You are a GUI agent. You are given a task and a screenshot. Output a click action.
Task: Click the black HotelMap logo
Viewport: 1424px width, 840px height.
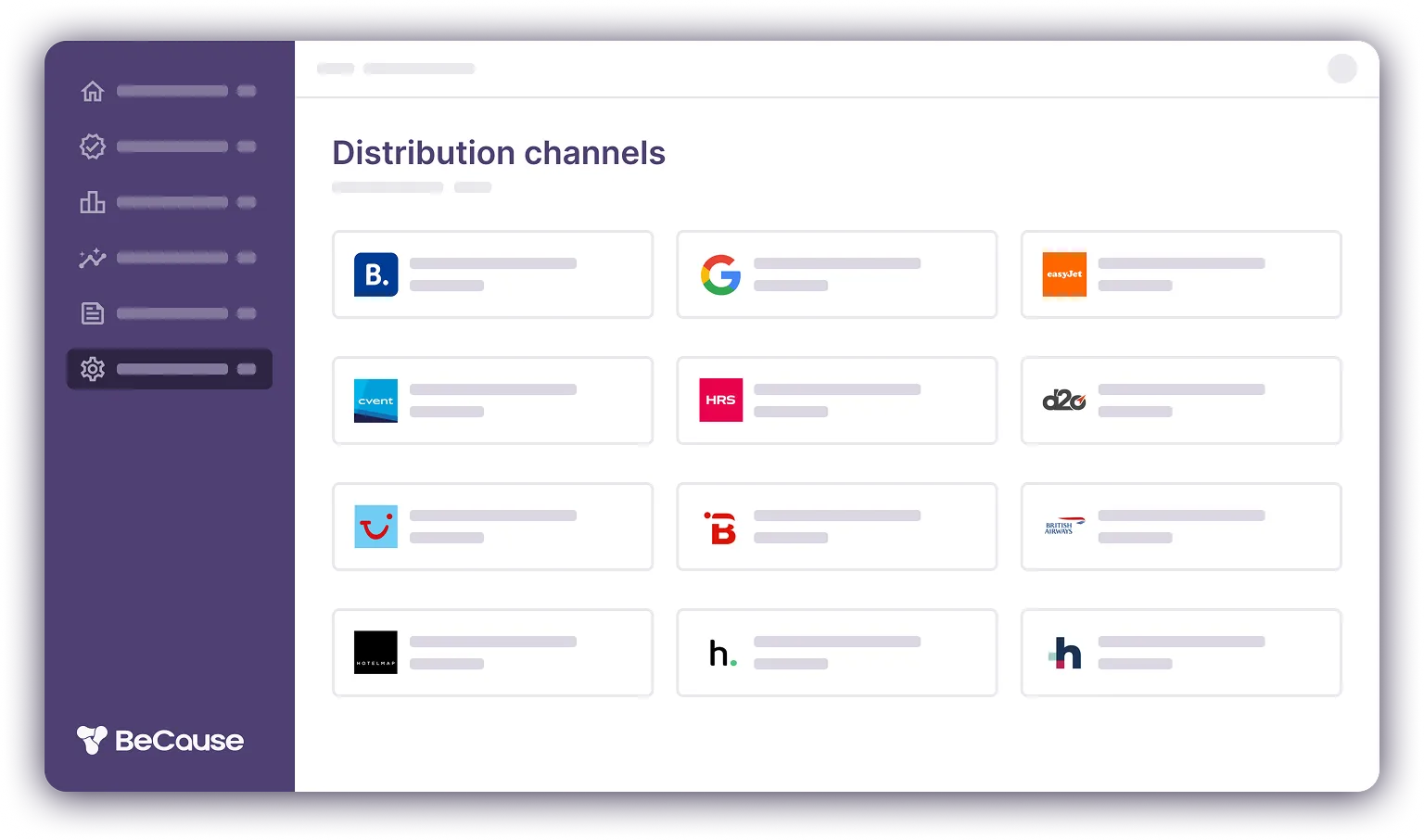click(376, 653)
